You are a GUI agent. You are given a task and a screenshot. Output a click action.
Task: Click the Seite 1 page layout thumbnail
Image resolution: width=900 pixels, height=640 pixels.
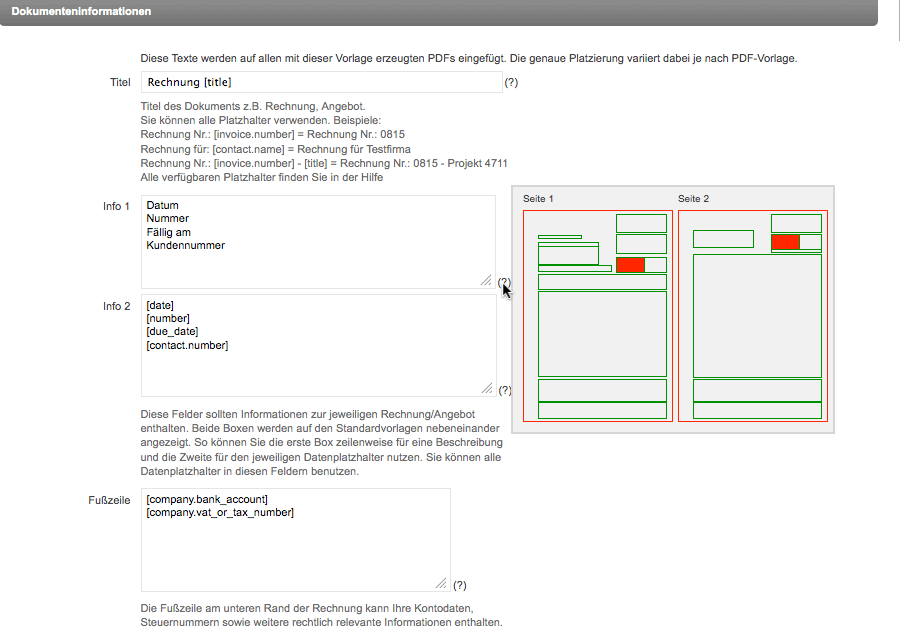(598, 316)
